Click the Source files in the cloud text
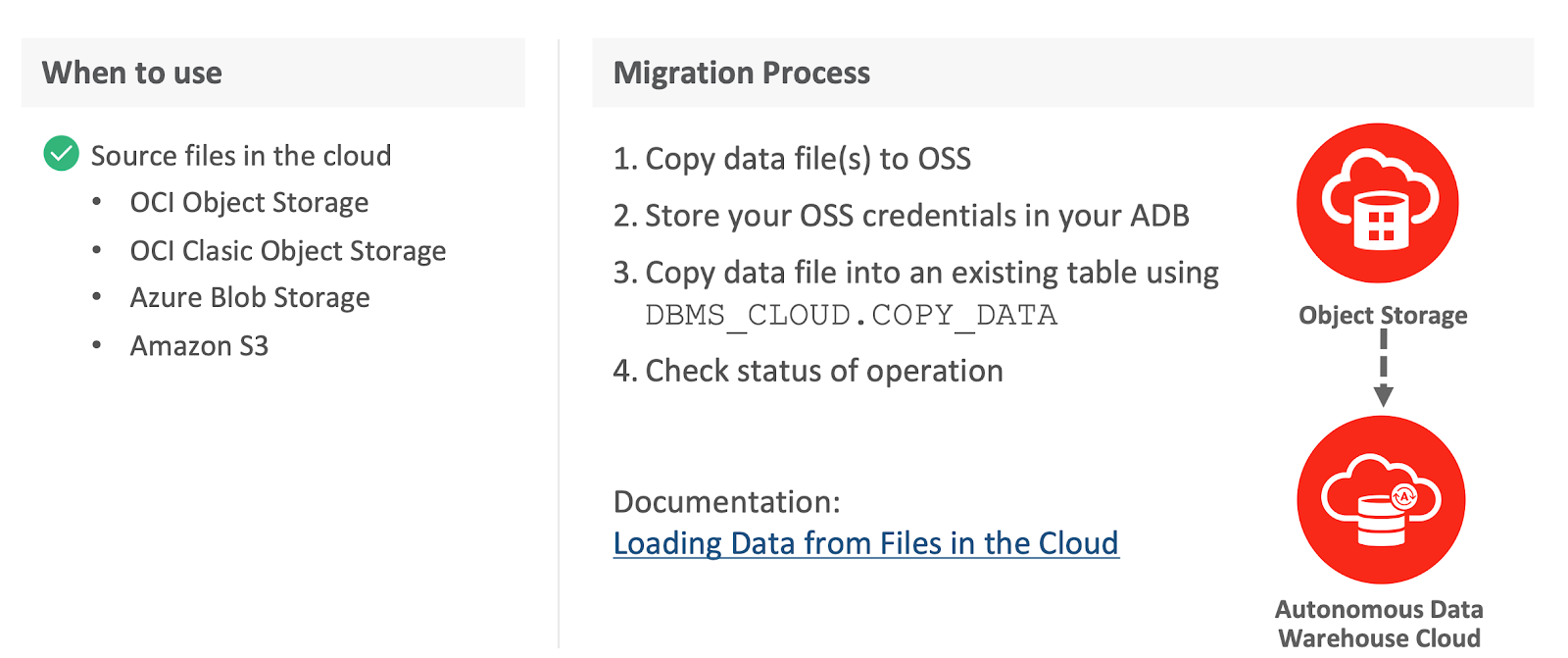1568x658 pixels. 241,155
